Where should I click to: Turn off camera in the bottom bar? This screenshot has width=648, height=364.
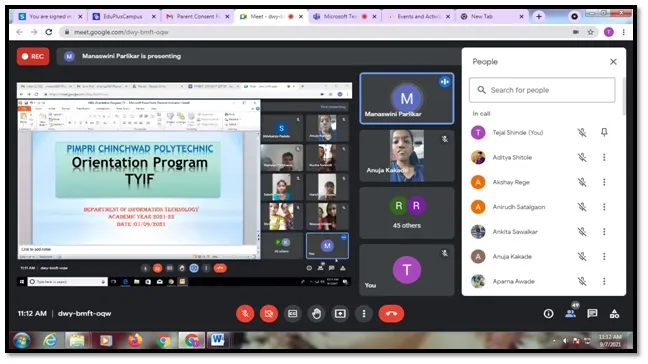[269, 314]
